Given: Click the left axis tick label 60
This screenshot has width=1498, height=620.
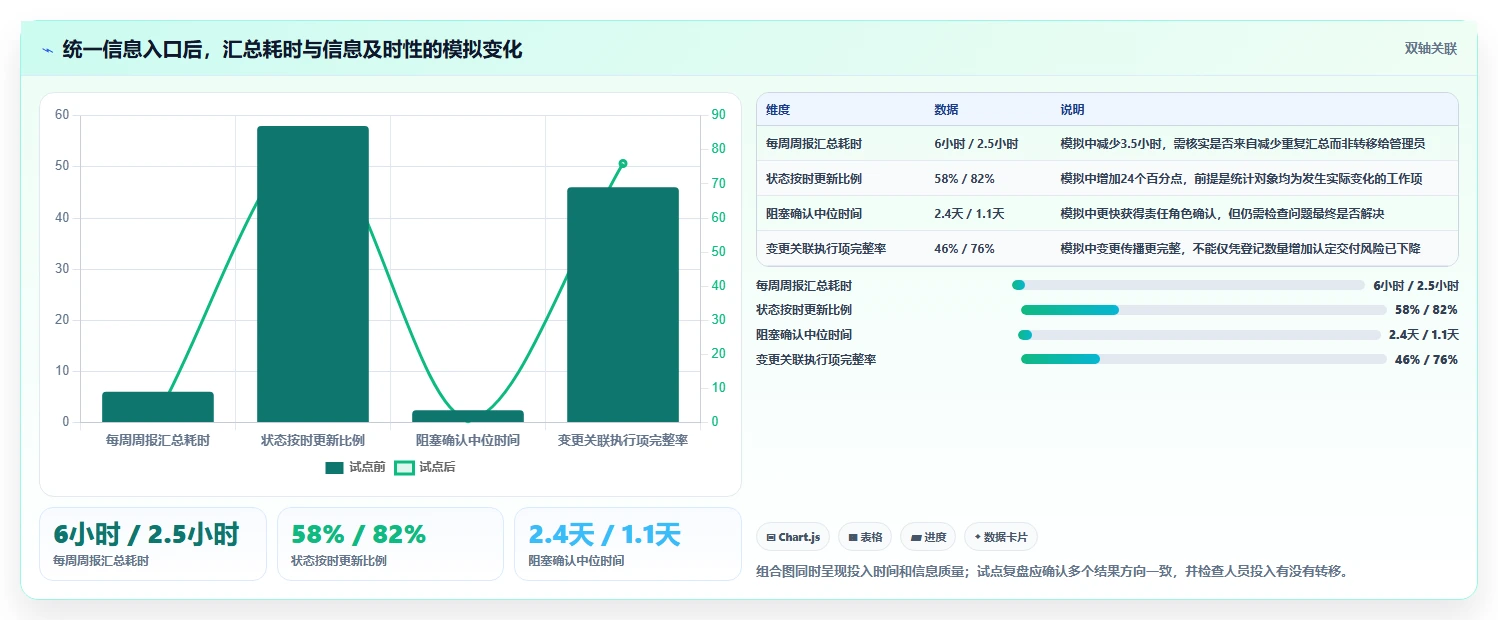Looking at the screenshot, I should click(62, 115).
